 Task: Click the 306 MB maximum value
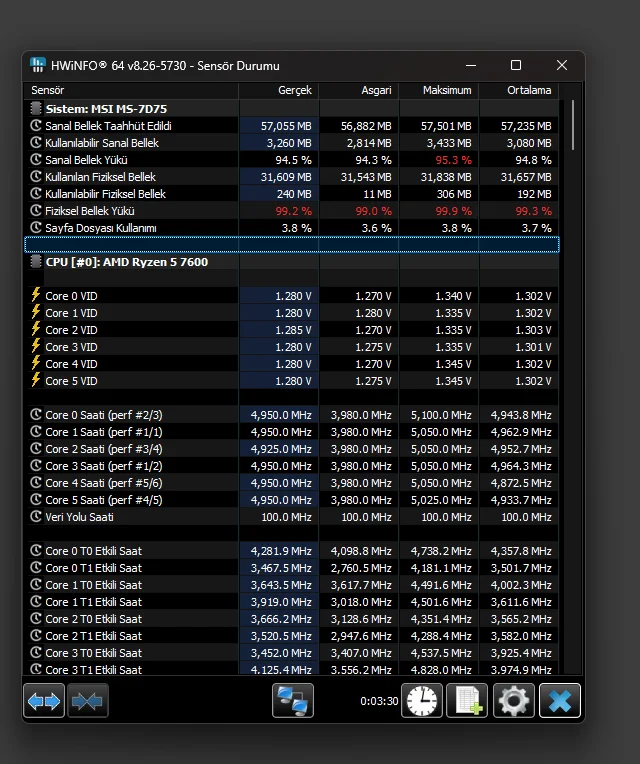point(454,194)
